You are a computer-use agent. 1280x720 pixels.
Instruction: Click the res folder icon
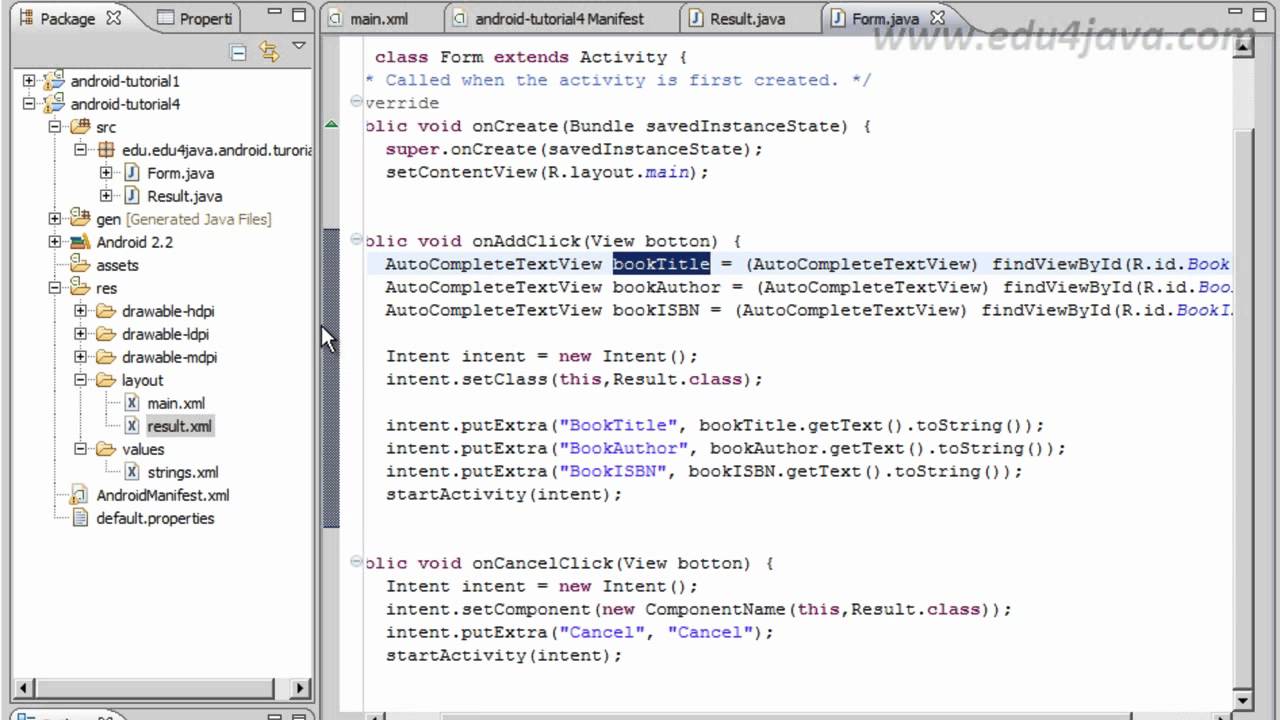pyautogui.click(x=80, y=288)
